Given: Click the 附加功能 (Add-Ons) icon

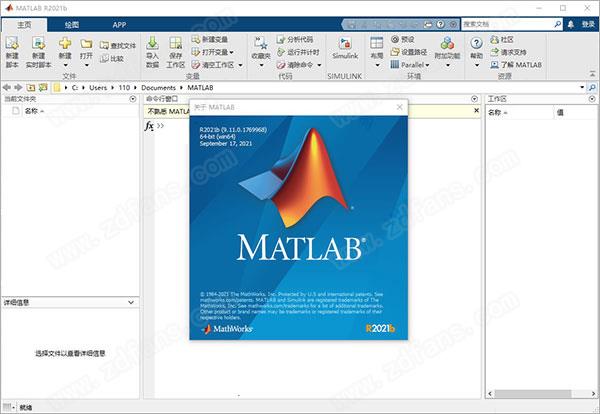Looking at the screenshot, I should [x=447, y=43].
